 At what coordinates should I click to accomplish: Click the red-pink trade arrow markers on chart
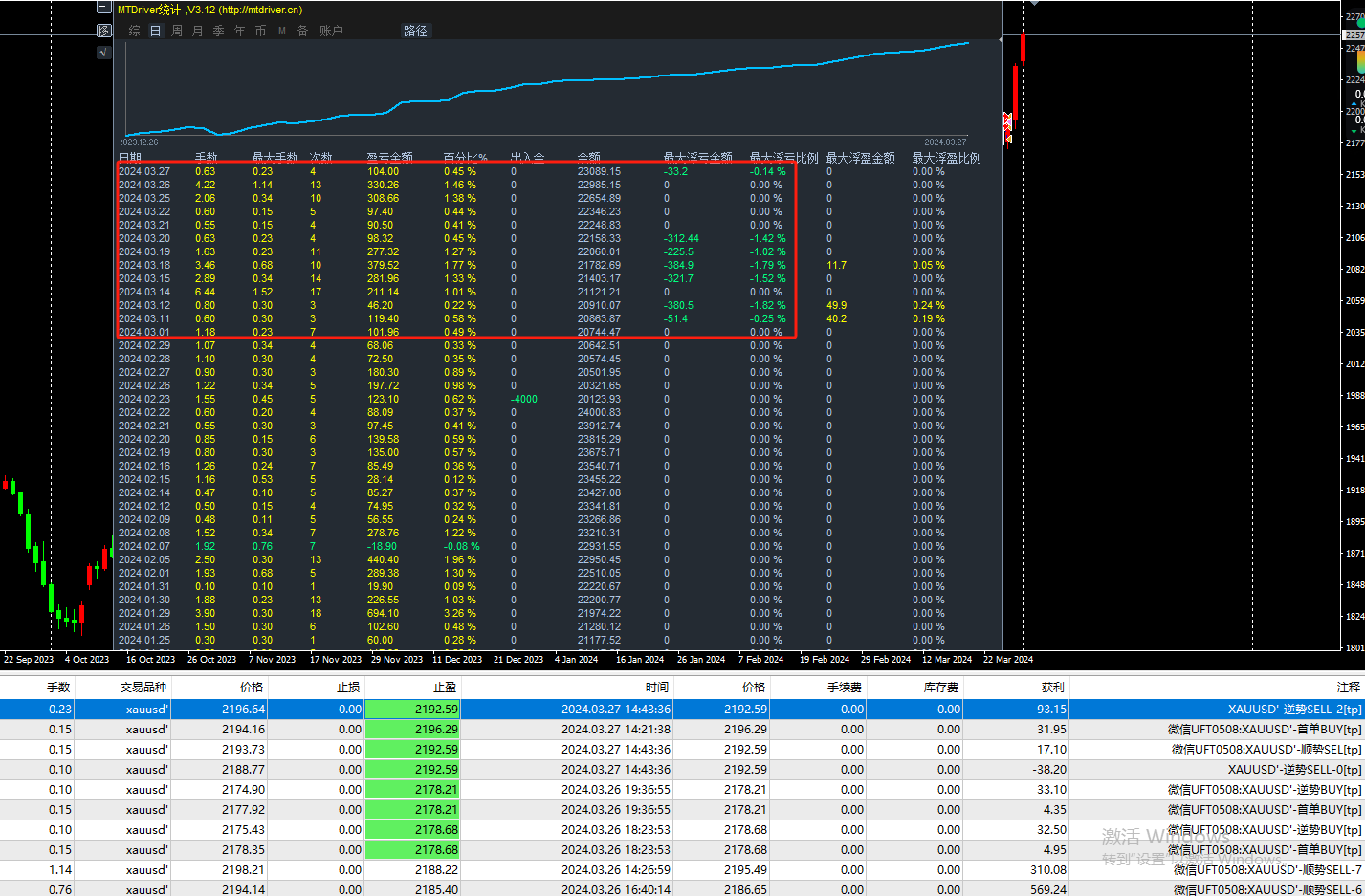(1007, 121)
